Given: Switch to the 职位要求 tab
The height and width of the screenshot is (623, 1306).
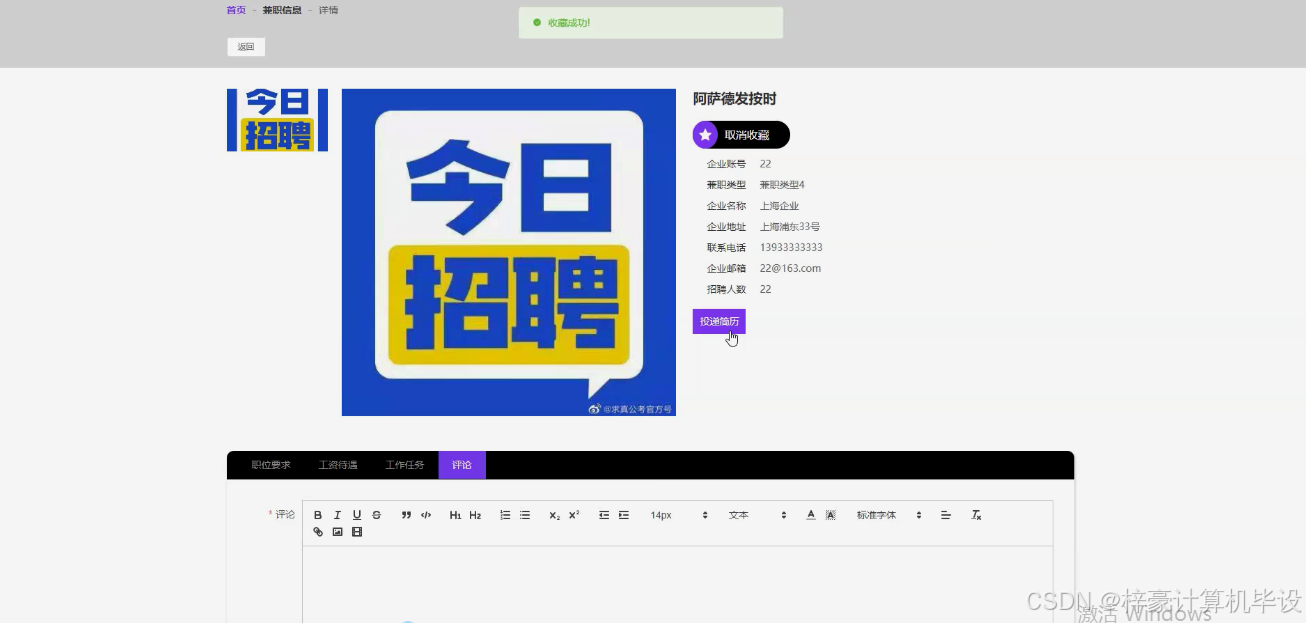Looking at the screenshot, I should (x=271, y=465).
